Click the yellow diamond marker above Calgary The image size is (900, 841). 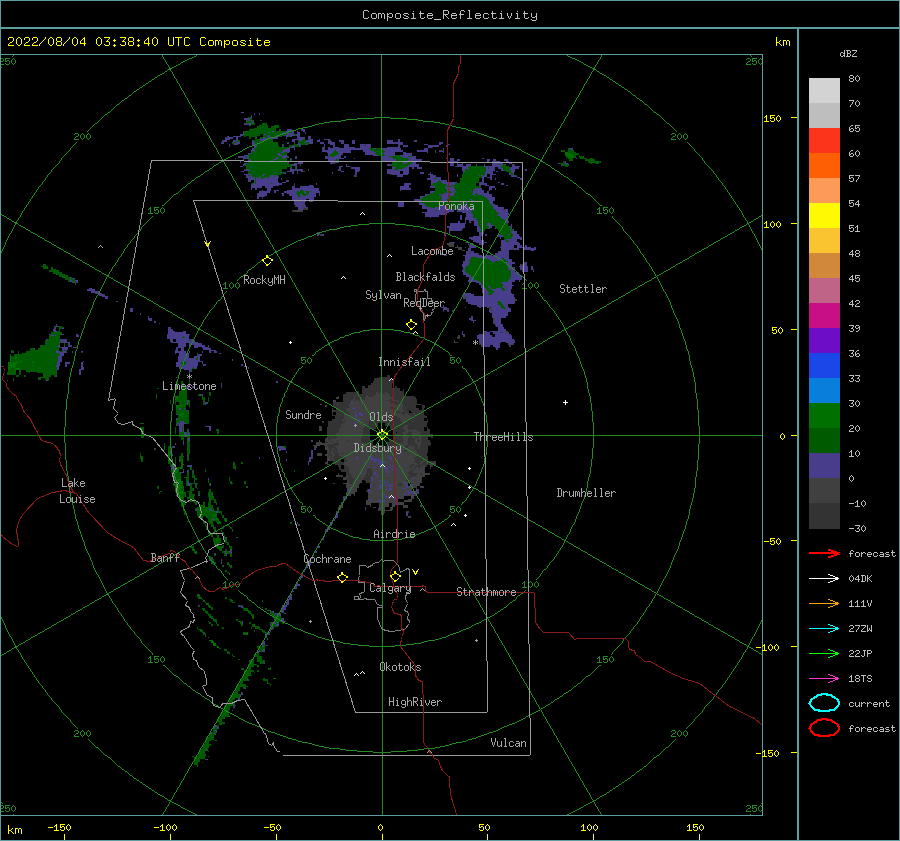[x=395, y=576]
